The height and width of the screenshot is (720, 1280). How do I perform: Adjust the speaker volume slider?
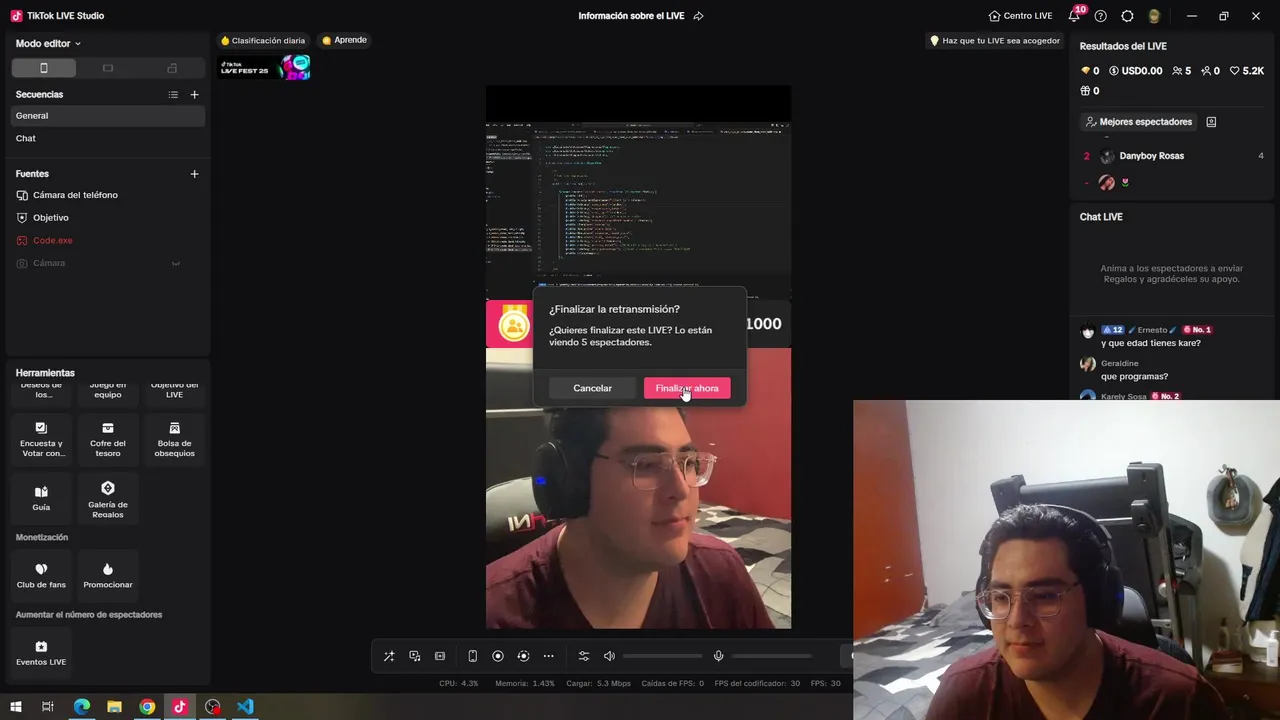(662, 656)
